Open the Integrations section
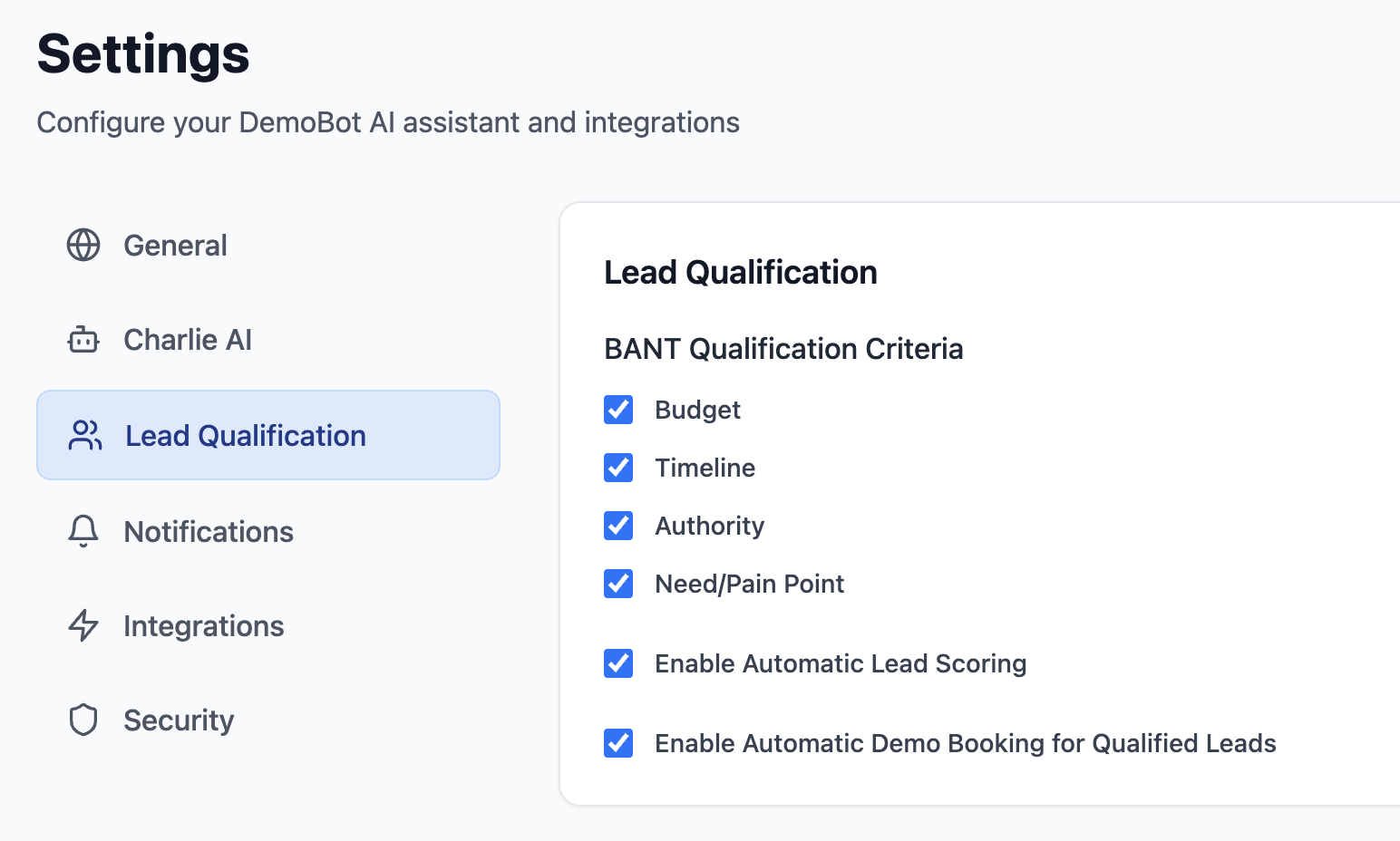The height and width of the screenshot is (841, 1400). coord(204,626)
